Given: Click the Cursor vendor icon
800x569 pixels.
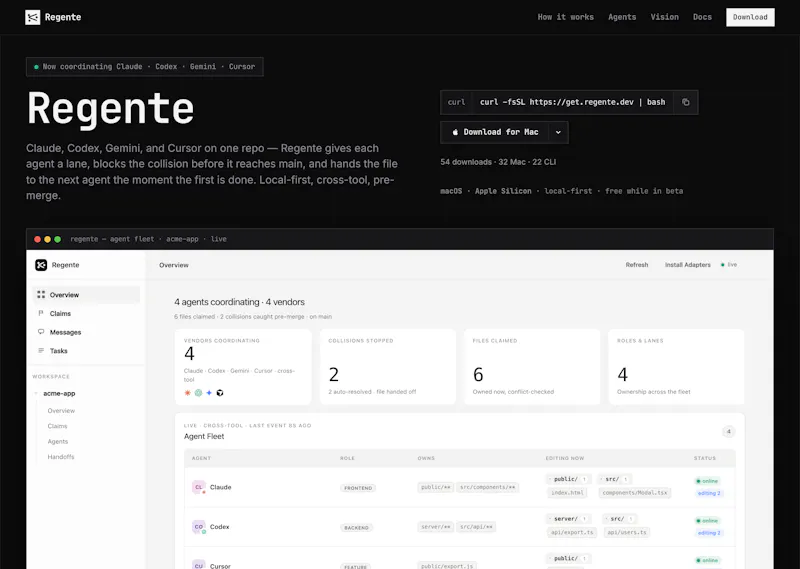Looking at the screenshot, I should tap(220, 393).
